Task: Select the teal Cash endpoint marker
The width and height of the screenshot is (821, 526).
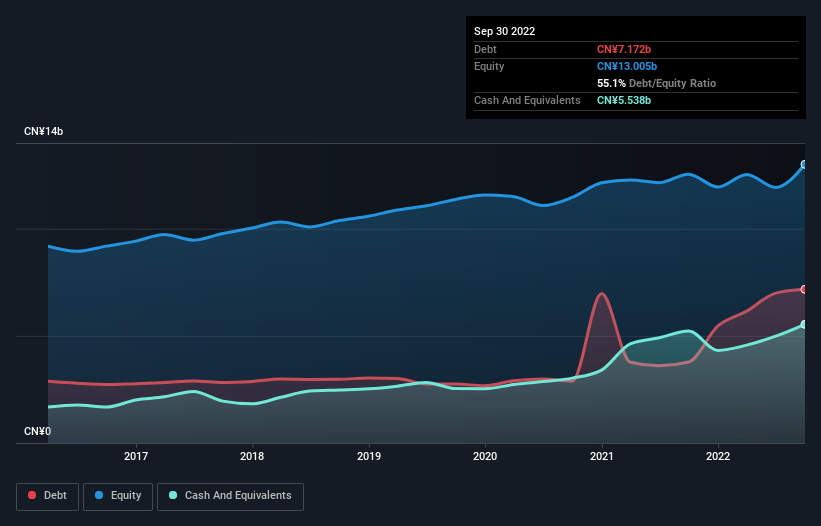Action: pos(804,324)
